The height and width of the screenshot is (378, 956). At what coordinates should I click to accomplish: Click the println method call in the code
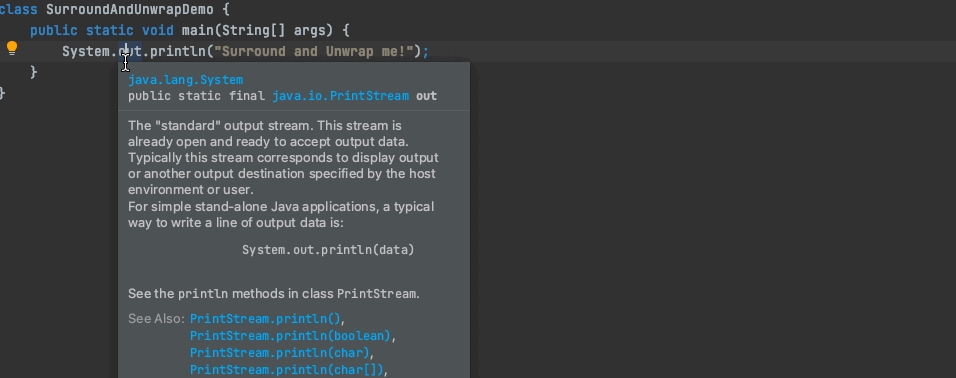click(178, 51)
